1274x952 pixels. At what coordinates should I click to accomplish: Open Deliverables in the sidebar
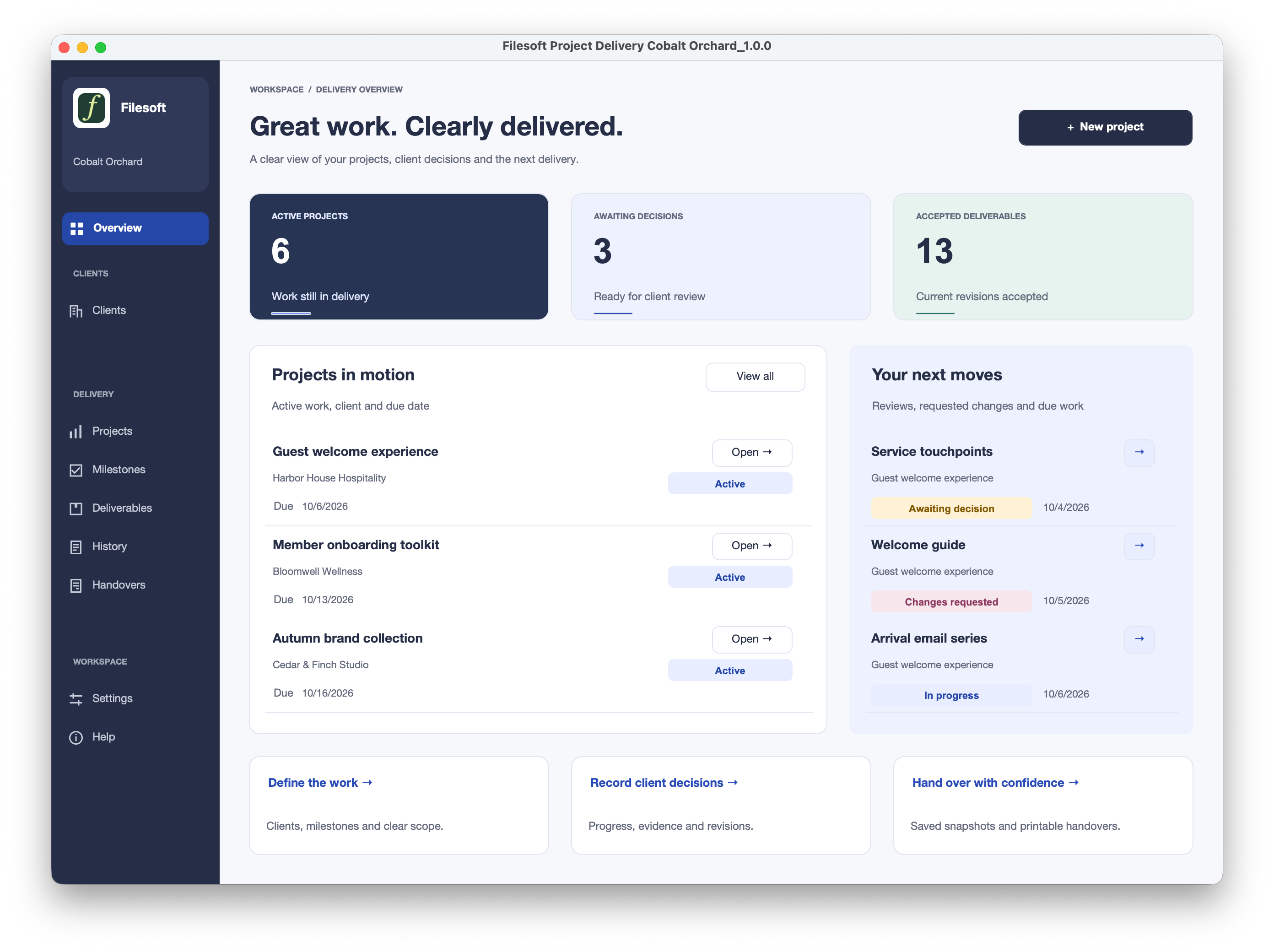point(135,508)
